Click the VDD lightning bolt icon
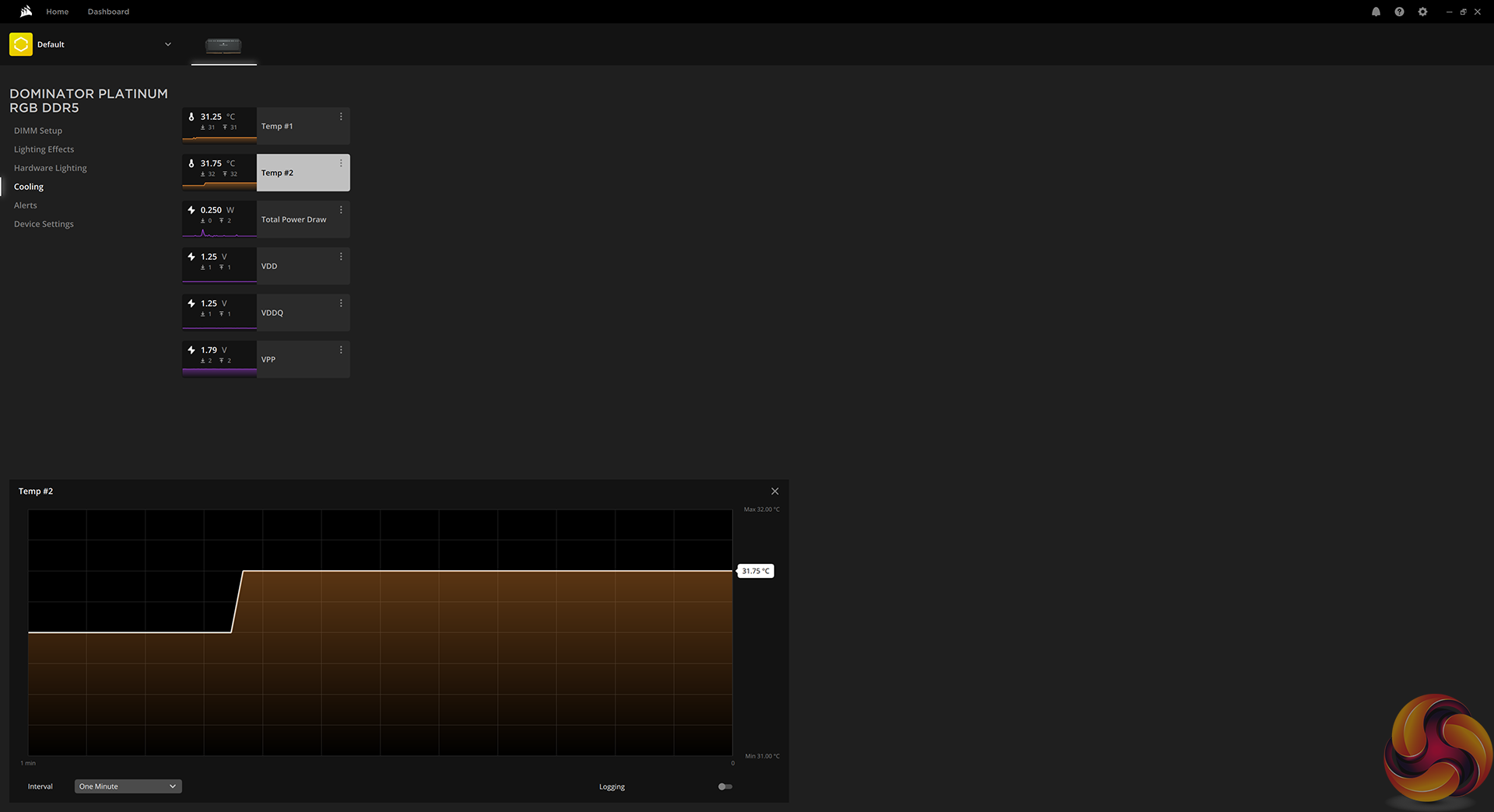 (191, 257)
